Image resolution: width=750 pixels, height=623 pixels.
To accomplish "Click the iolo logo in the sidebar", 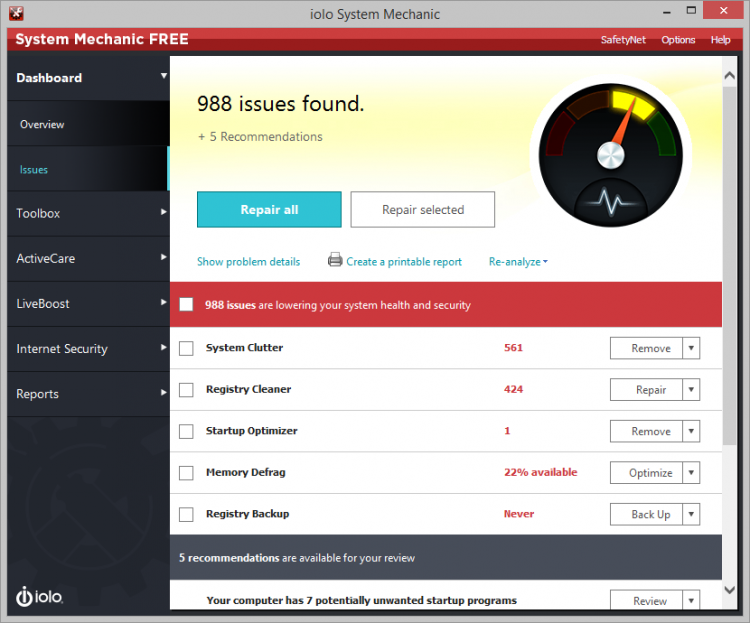I will click(x=39, y=597).
